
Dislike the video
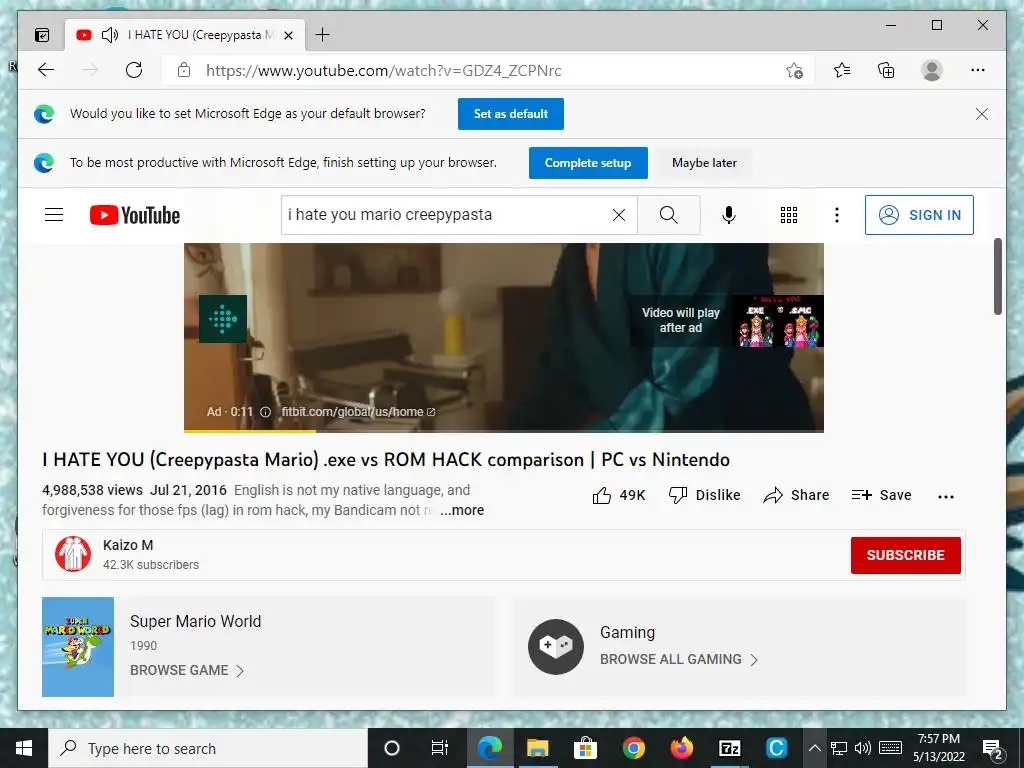705,495
